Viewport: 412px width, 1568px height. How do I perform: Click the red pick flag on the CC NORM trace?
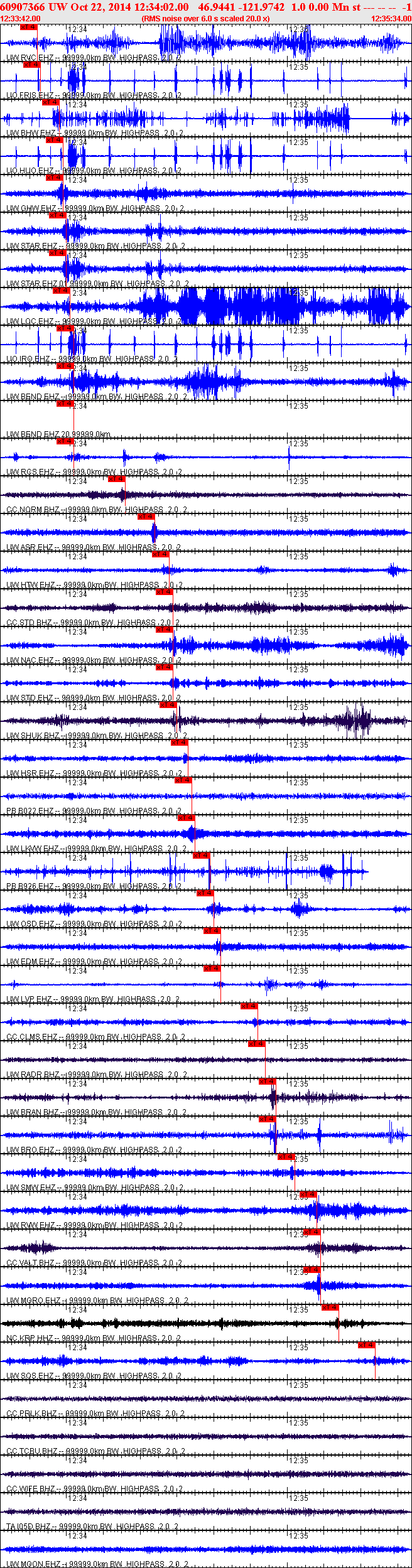(x=116, y=479)
